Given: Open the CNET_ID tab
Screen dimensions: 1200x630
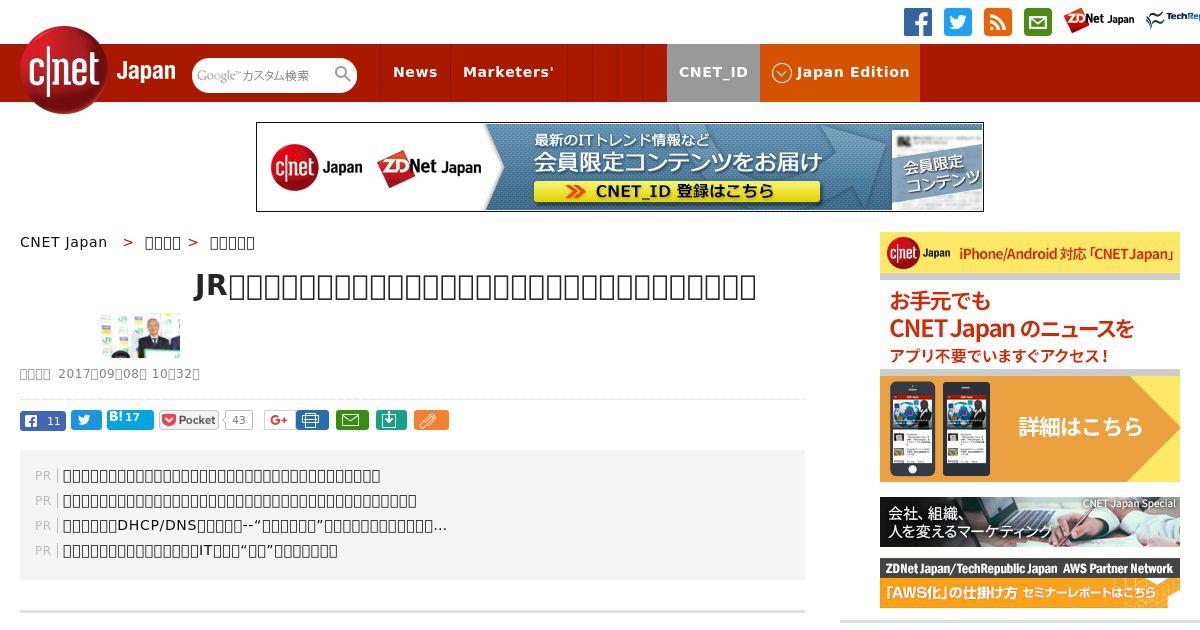Looking at the screenshot, I should [x=713, y=72].
